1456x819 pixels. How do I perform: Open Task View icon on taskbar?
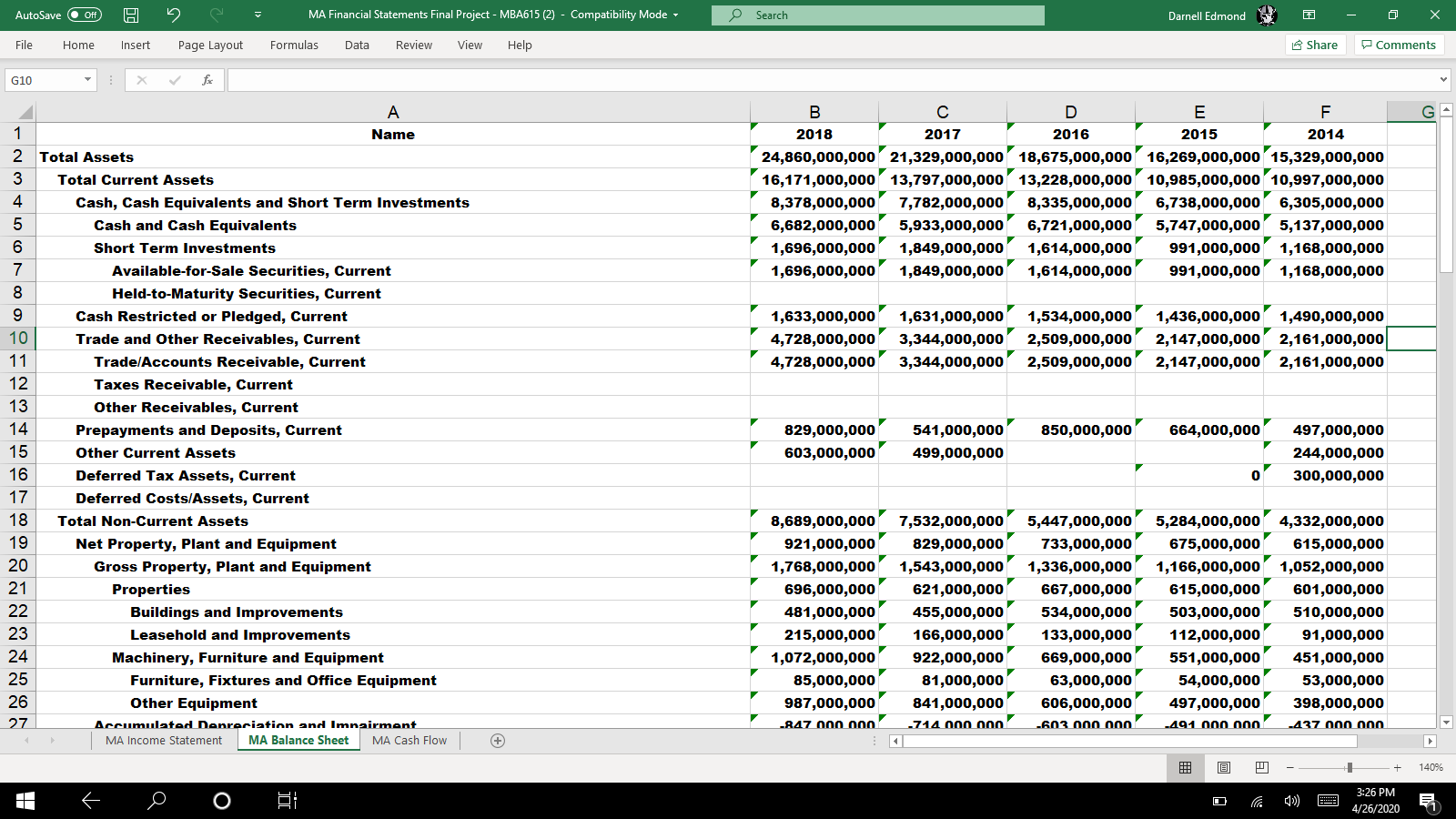(x=287, y=801)
